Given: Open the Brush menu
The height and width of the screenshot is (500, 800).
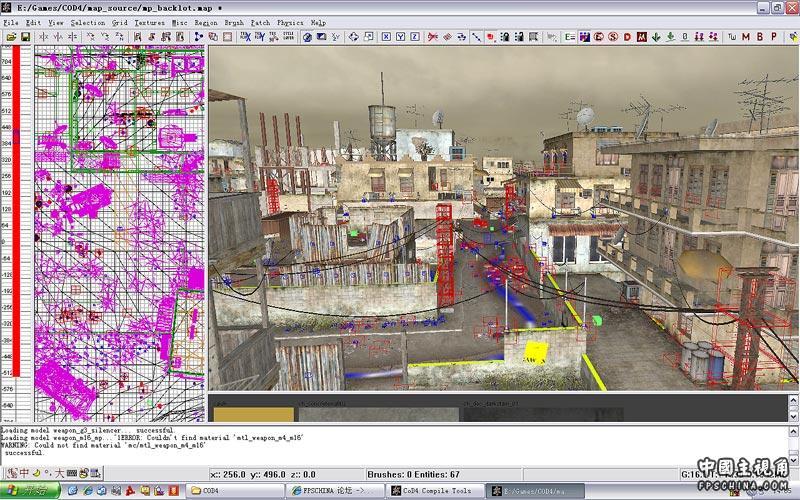Looking at the screenshot, I should 234,22.
